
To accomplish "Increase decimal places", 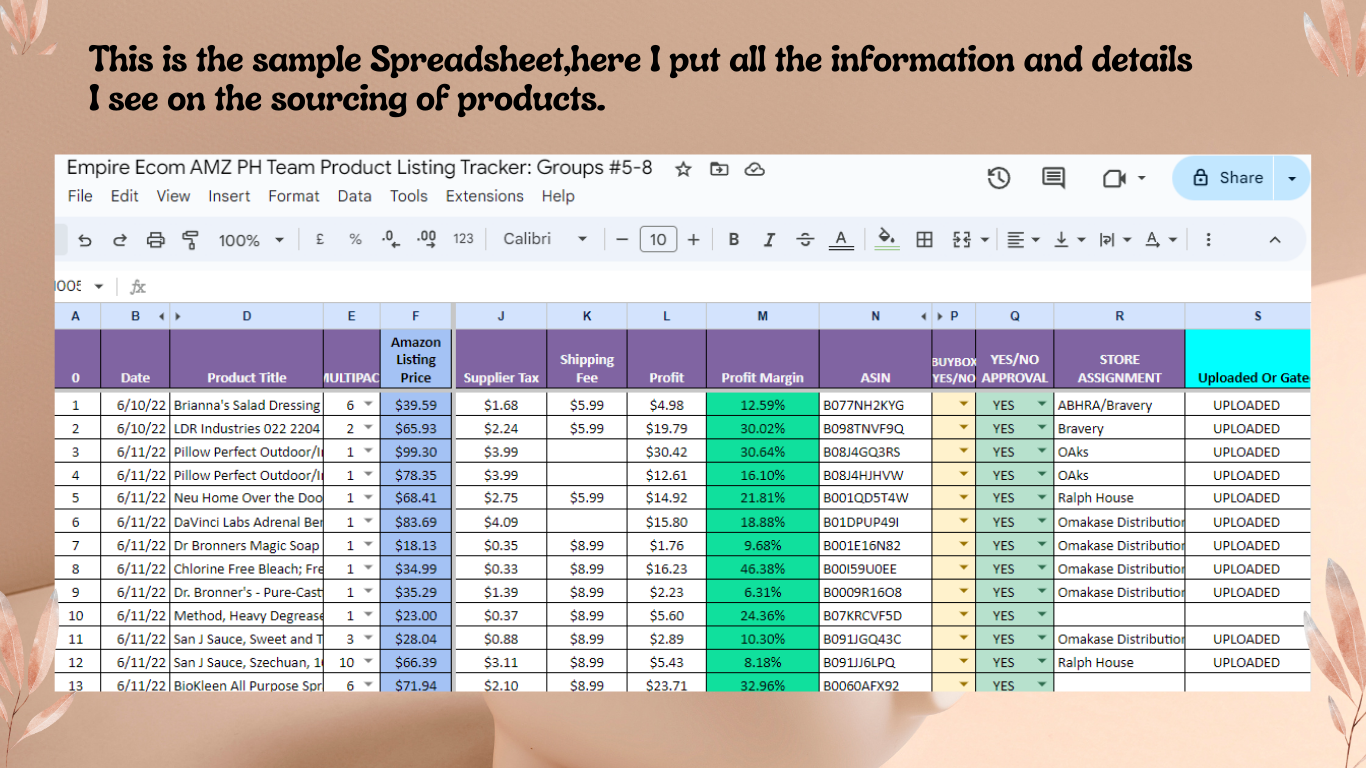I will [426, 240].
